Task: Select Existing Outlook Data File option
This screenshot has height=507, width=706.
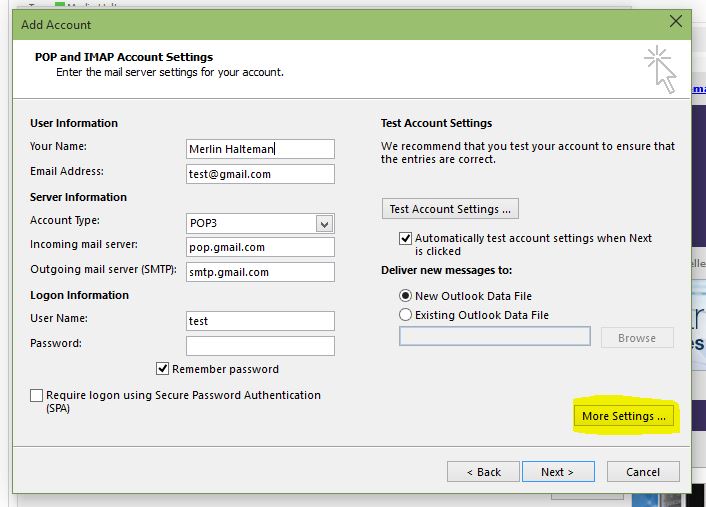Action: tap(405, 315)
